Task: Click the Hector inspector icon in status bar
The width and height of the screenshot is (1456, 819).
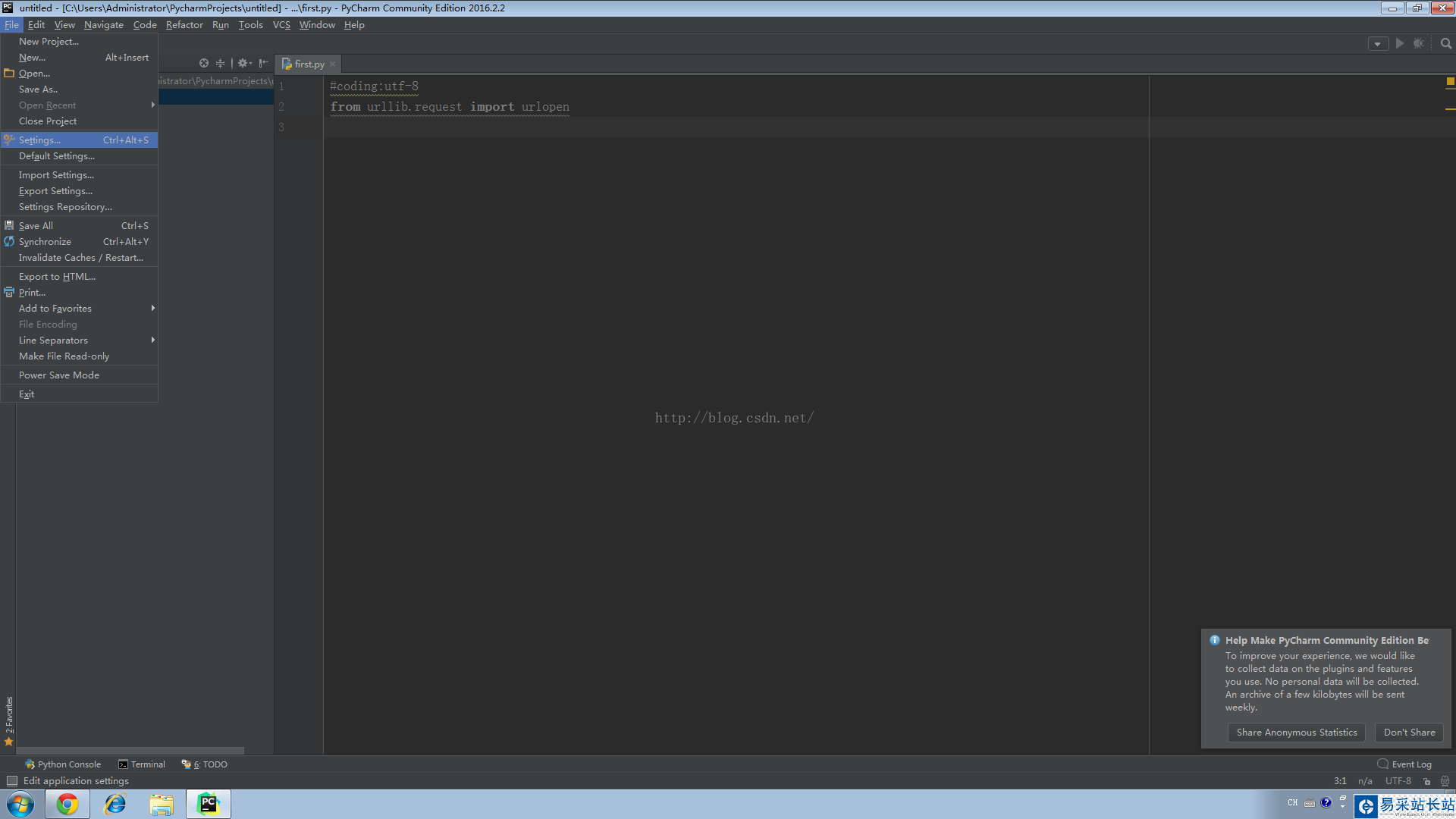Action: (1445, 781)
